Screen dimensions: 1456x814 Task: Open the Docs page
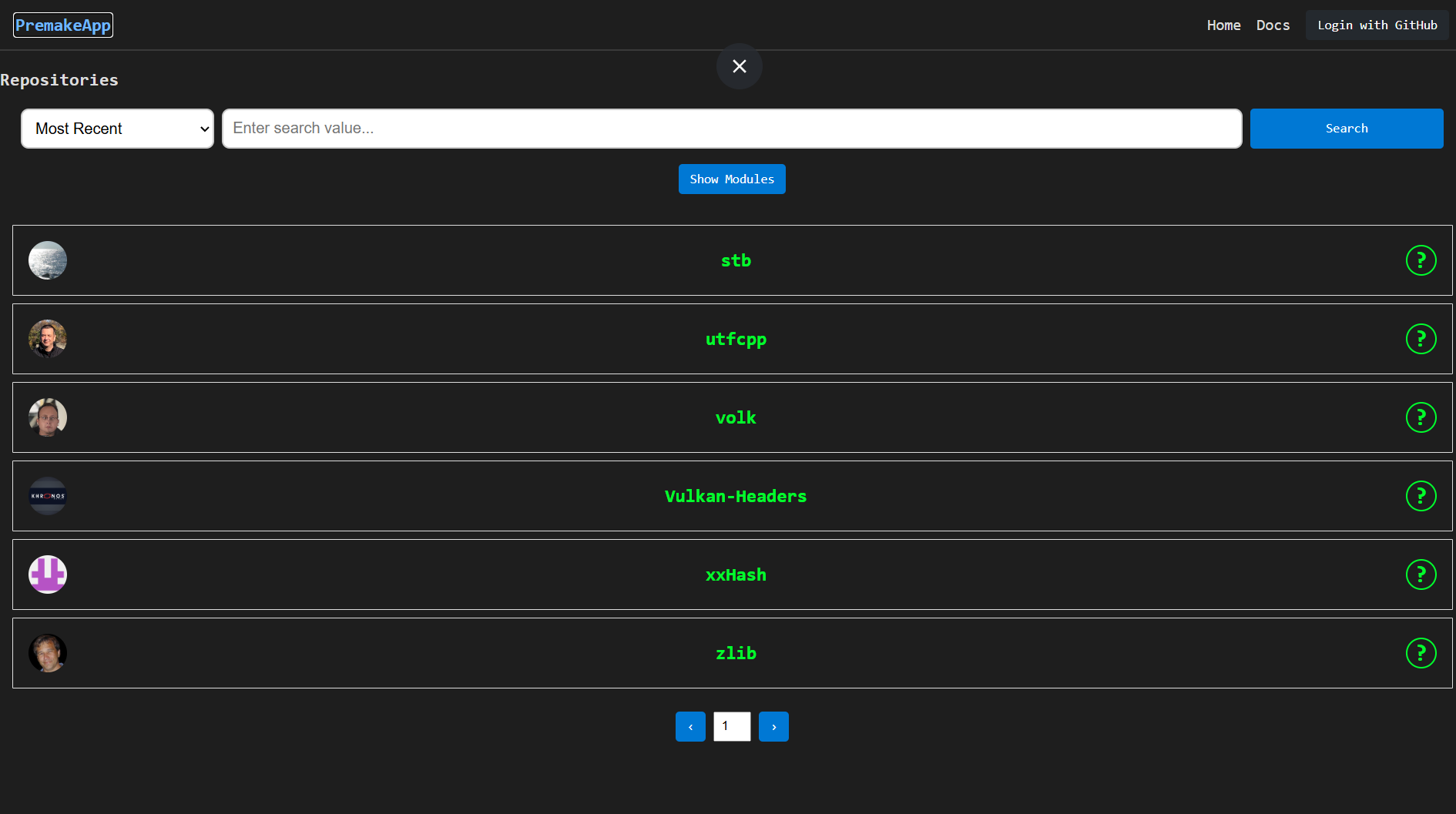[1273, 25]
